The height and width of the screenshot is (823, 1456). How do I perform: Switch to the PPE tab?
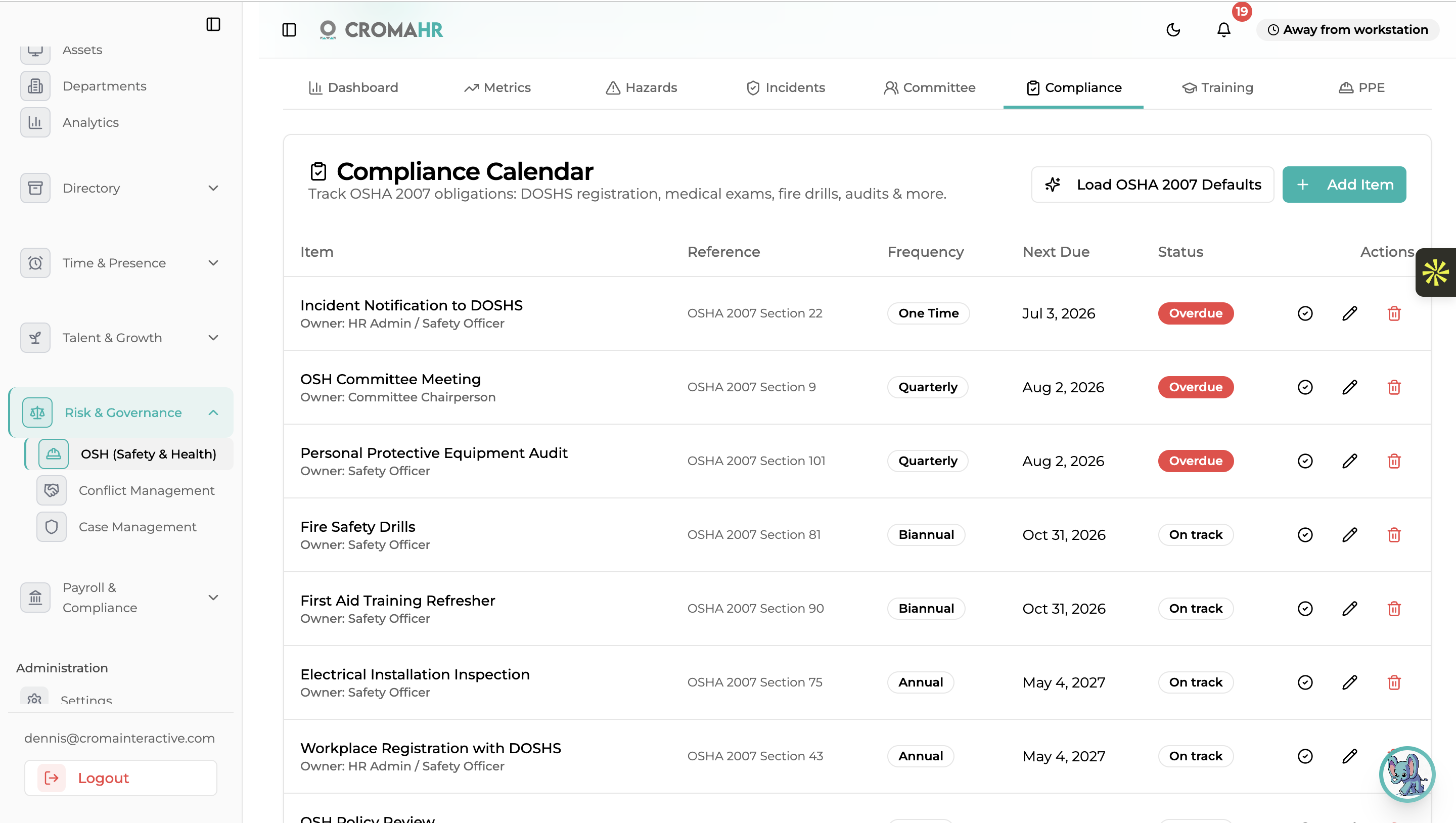(x=1361, y=87)
